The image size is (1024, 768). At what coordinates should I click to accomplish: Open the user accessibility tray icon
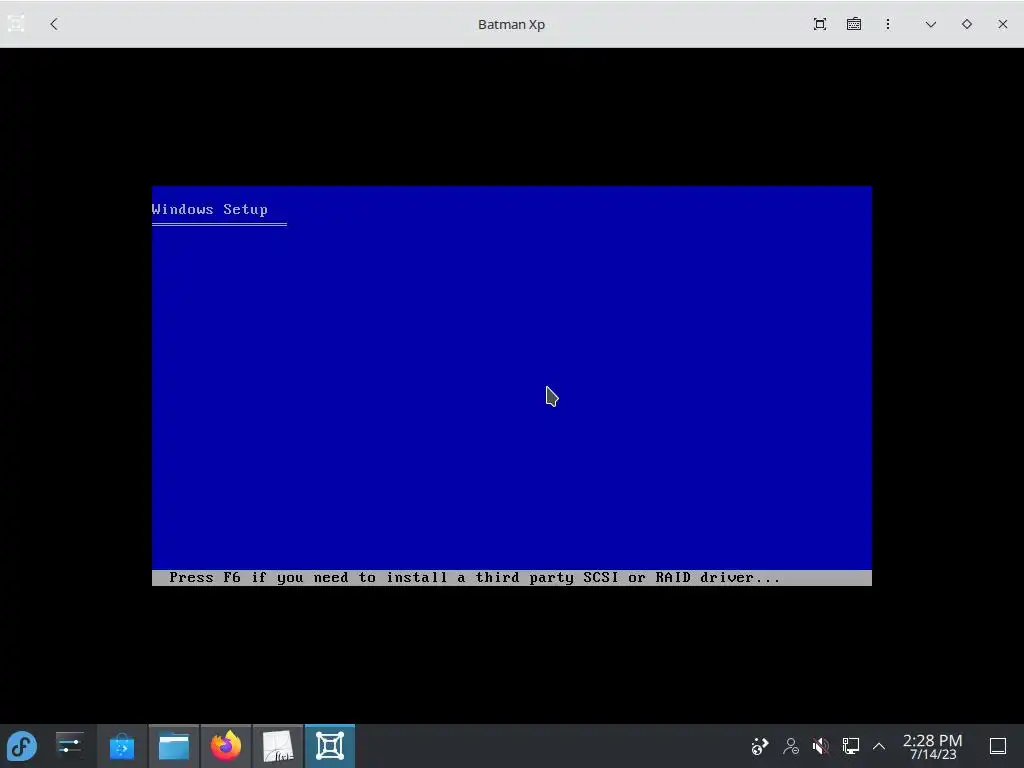pos(791,746)
